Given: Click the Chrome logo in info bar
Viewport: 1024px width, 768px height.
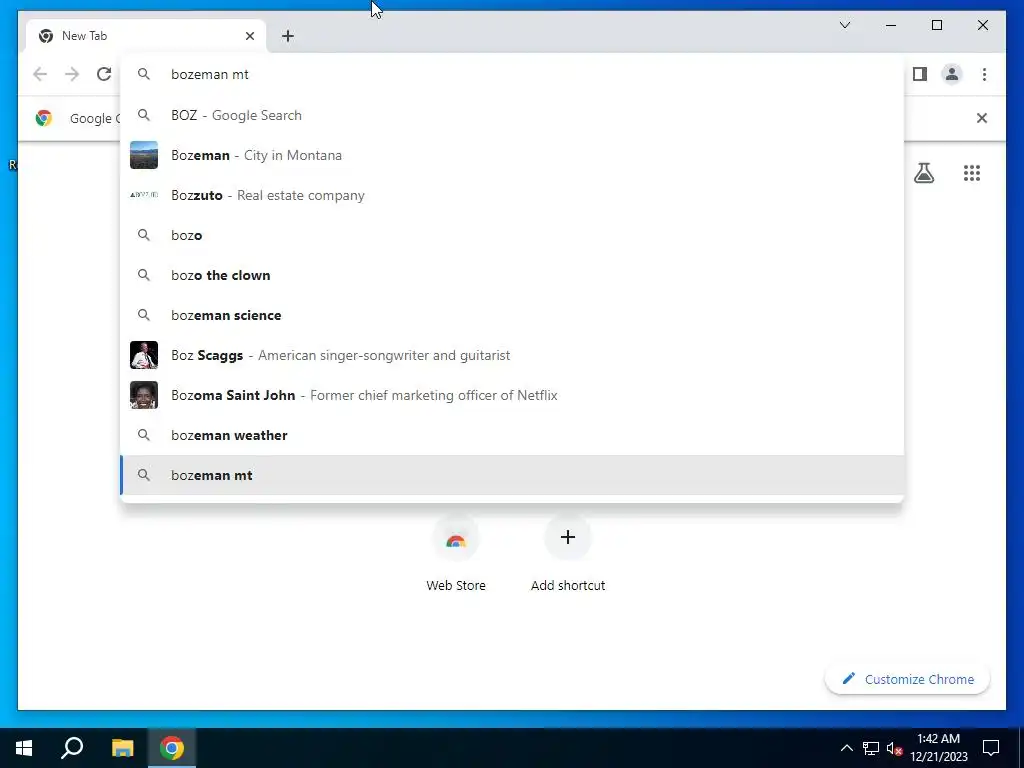Looking at the screenshot, I should [44, 118].
